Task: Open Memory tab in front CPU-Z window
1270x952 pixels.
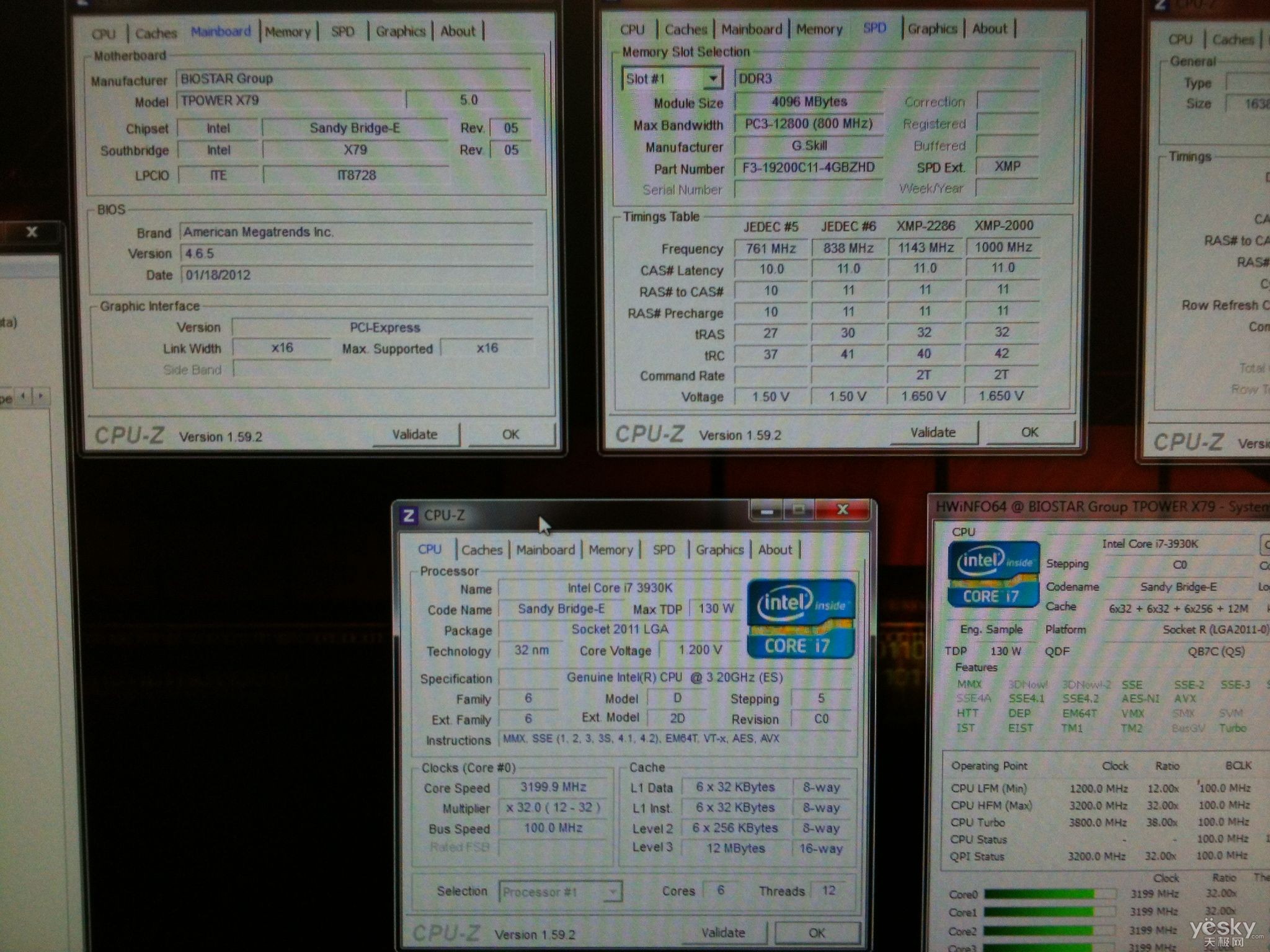Action: 611,550
